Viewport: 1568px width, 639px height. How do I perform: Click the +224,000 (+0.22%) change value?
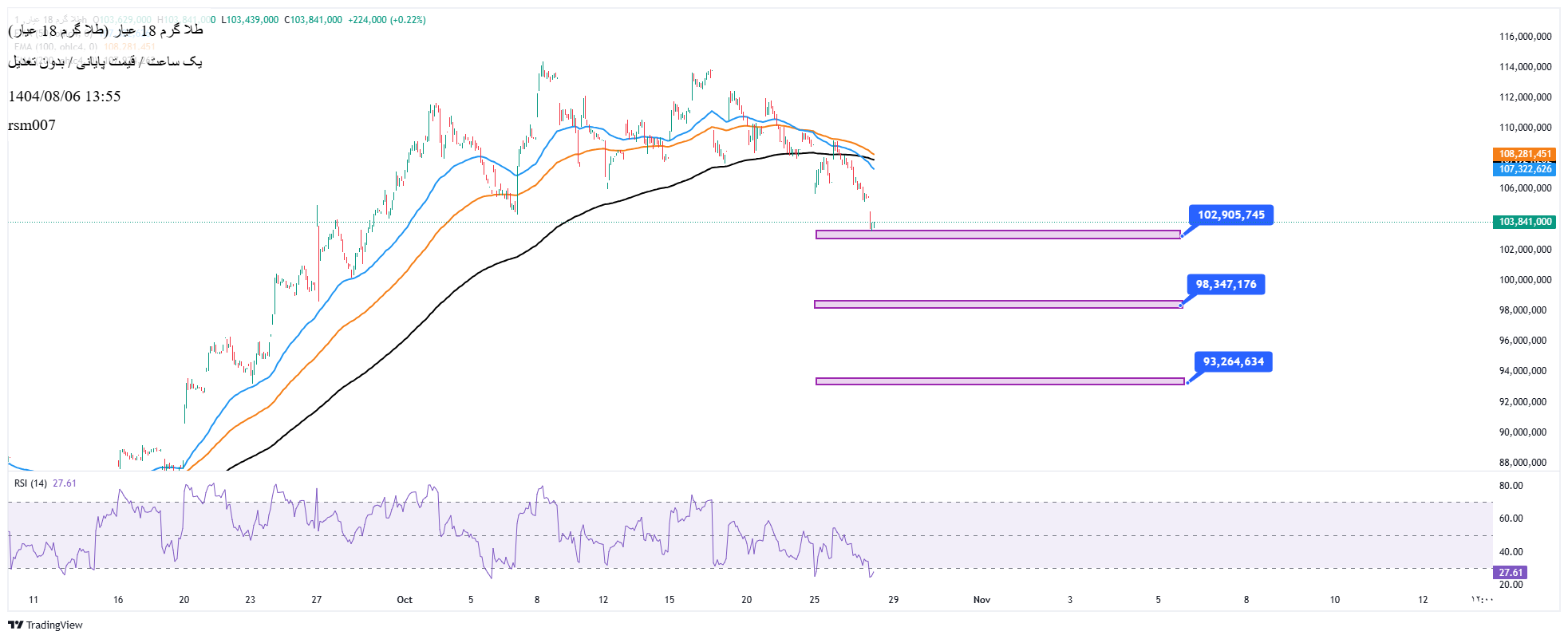(386, 20)
